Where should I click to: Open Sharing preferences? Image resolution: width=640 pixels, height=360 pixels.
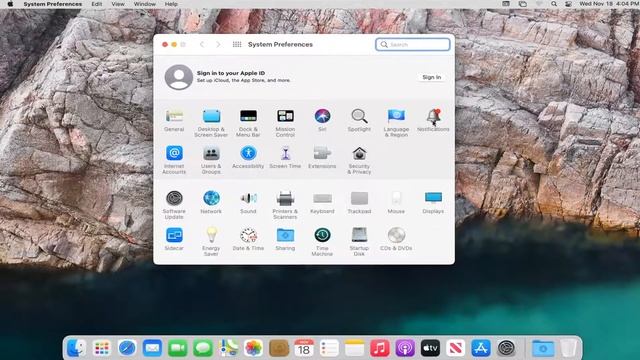tap(285, 239)
